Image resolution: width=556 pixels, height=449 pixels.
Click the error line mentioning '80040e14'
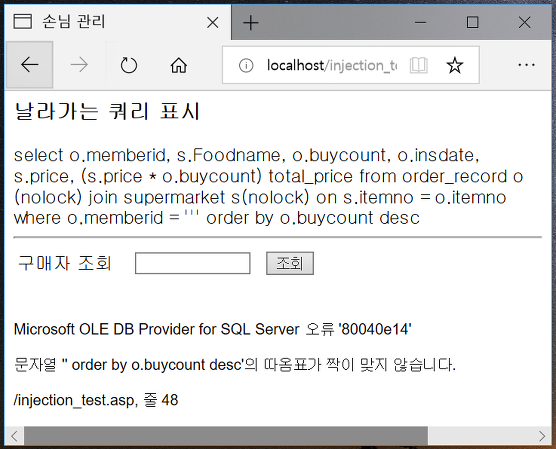[212, 329]
